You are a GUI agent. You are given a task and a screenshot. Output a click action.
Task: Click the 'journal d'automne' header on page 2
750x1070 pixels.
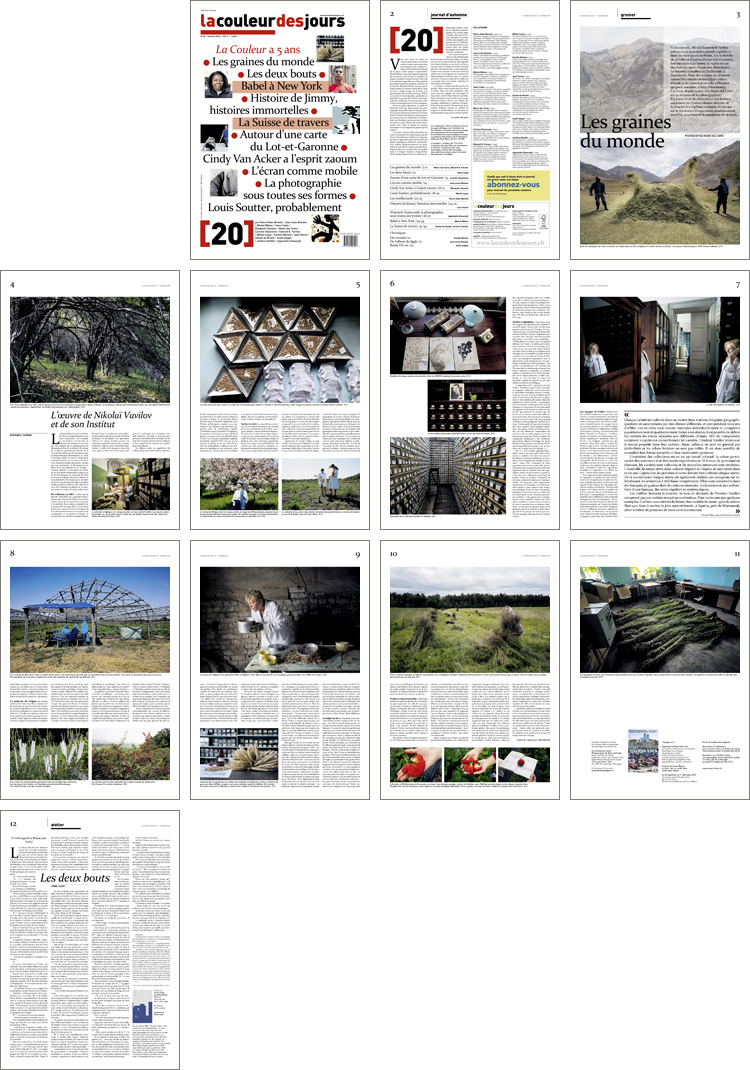448,14
